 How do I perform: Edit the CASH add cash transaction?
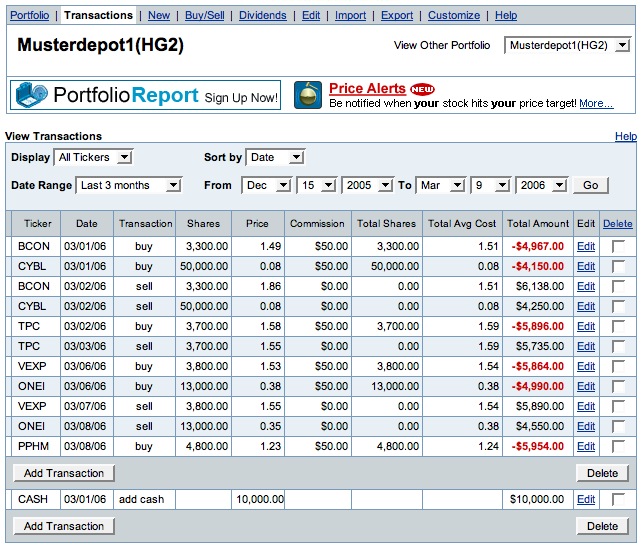click(586, 499)
